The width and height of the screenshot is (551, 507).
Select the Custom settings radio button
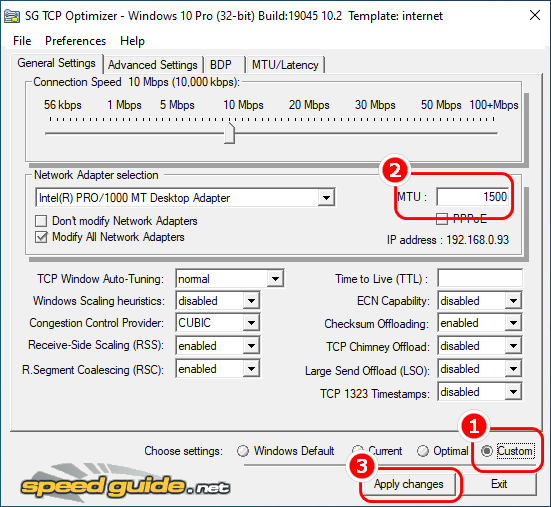click(487, 451)
